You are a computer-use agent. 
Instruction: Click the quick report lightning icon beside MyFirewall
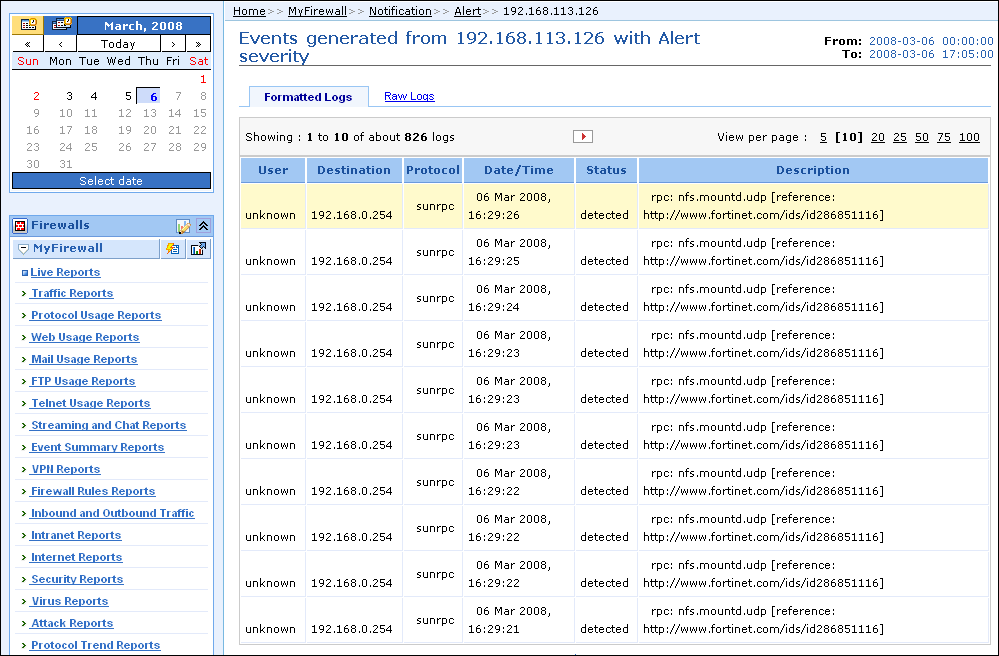pyautogui.click(x=173, y=248)
